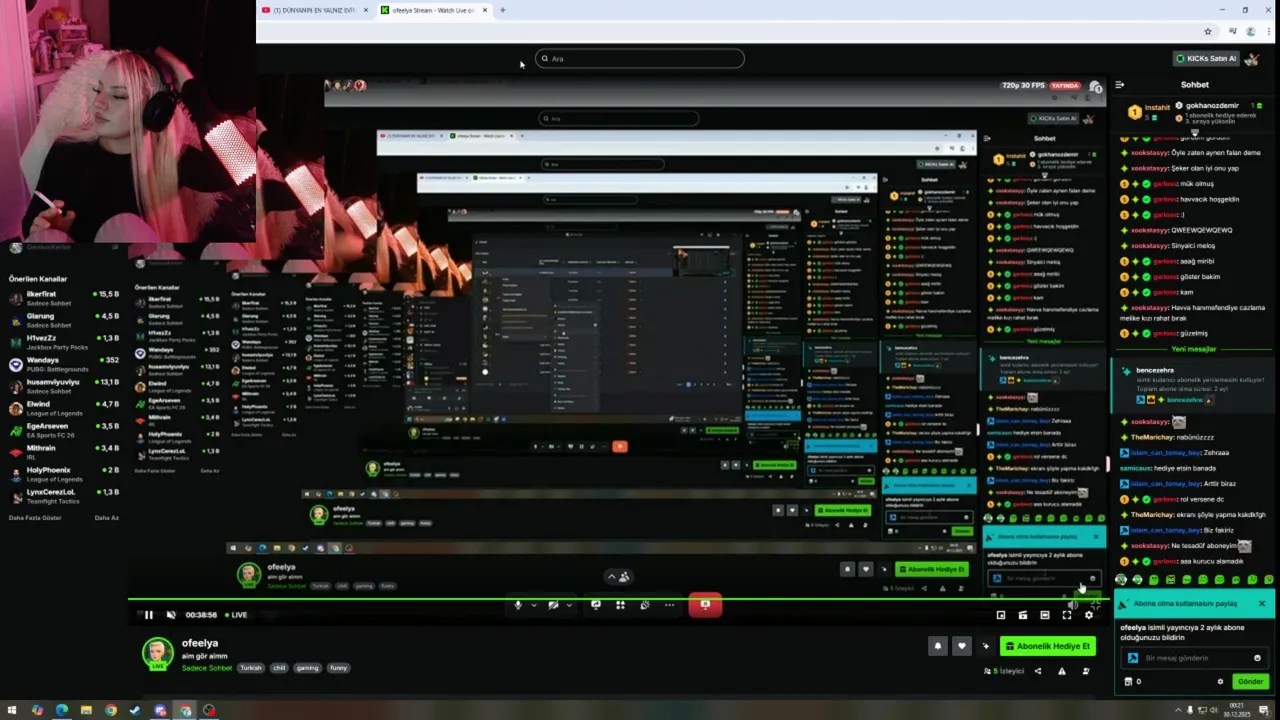
Task: Open Glarung recommended channel
Action: click(x=64, y=320)
